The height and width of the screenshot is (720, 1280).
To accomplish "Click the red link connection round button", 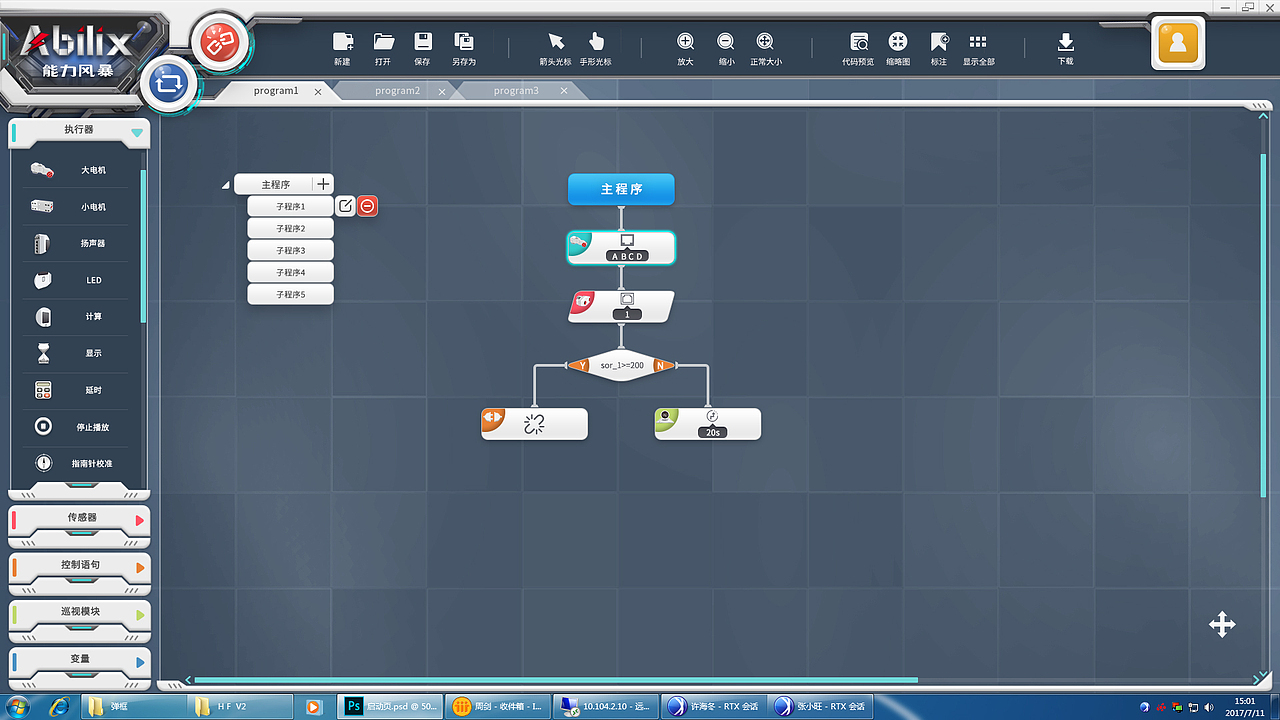I will [218, 43].
